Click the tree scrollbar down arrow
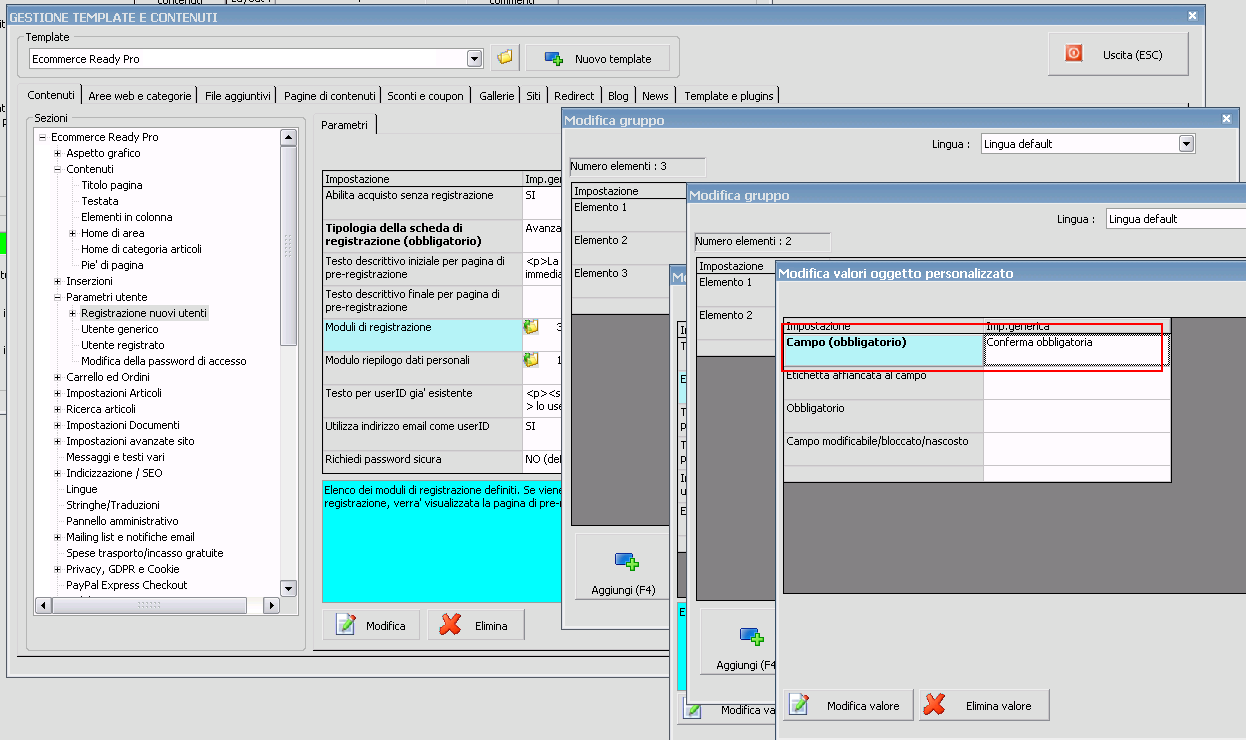The height and width of the screenshot is (740, 1246). pyautogui.click(x=288, y=589)
